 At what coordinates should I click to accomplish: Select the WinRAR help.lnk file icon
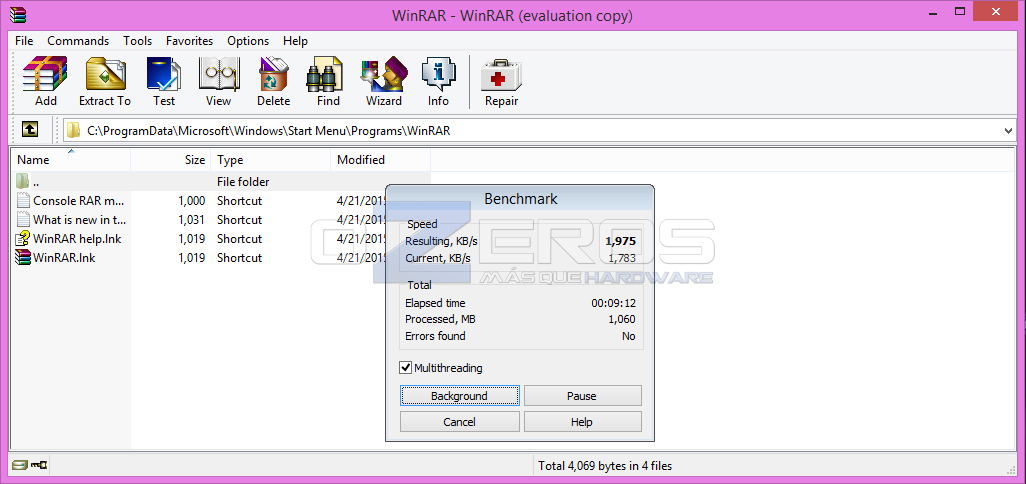24,239
